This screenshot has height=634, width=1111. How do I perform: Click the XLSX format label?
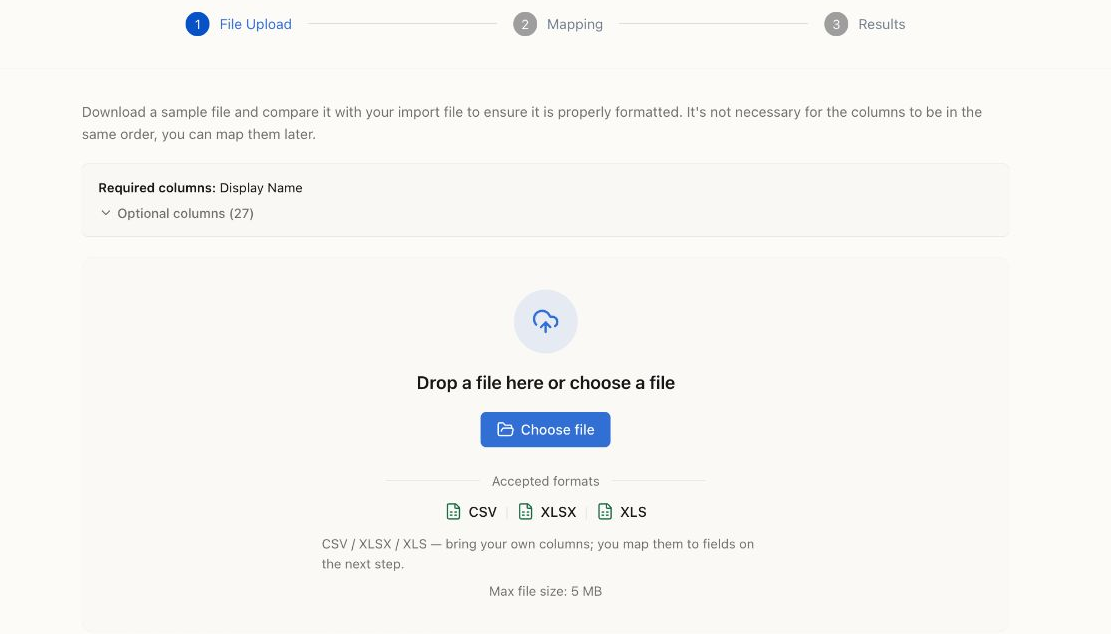[x=558, y=511]
